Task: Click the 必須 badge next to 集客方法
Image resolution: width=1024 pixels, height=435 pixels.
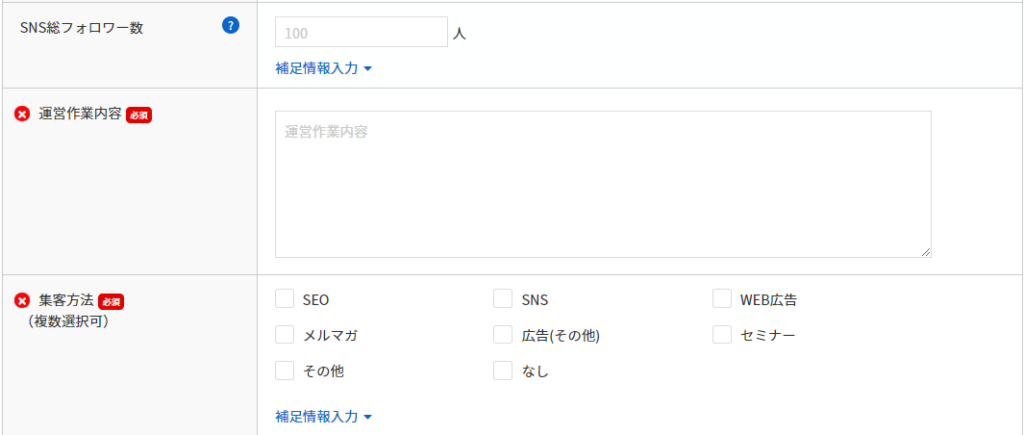Action: point(111,301)
